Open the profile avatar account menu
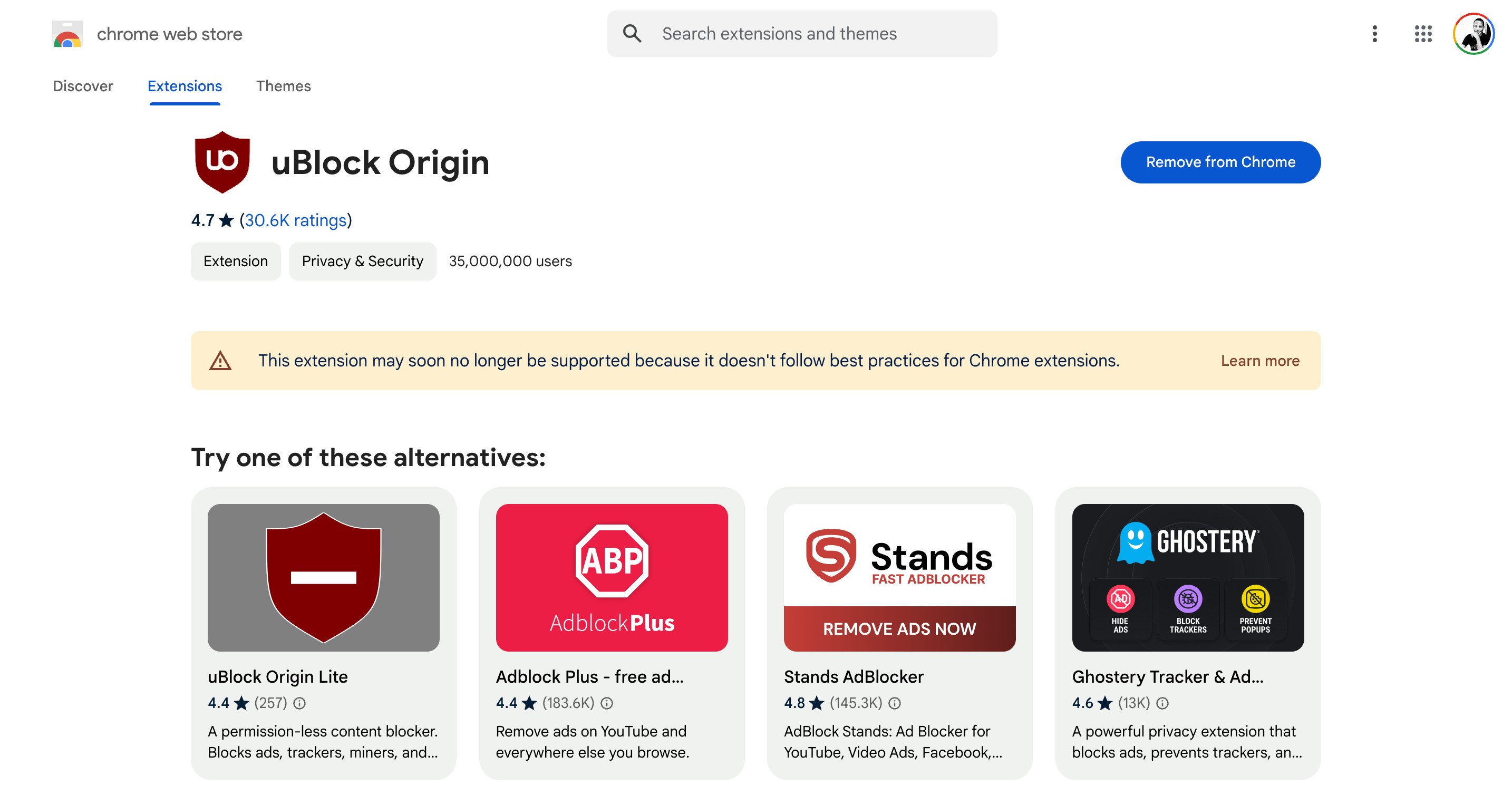Screen dimensions: 1512x795 click(1474, 33)
